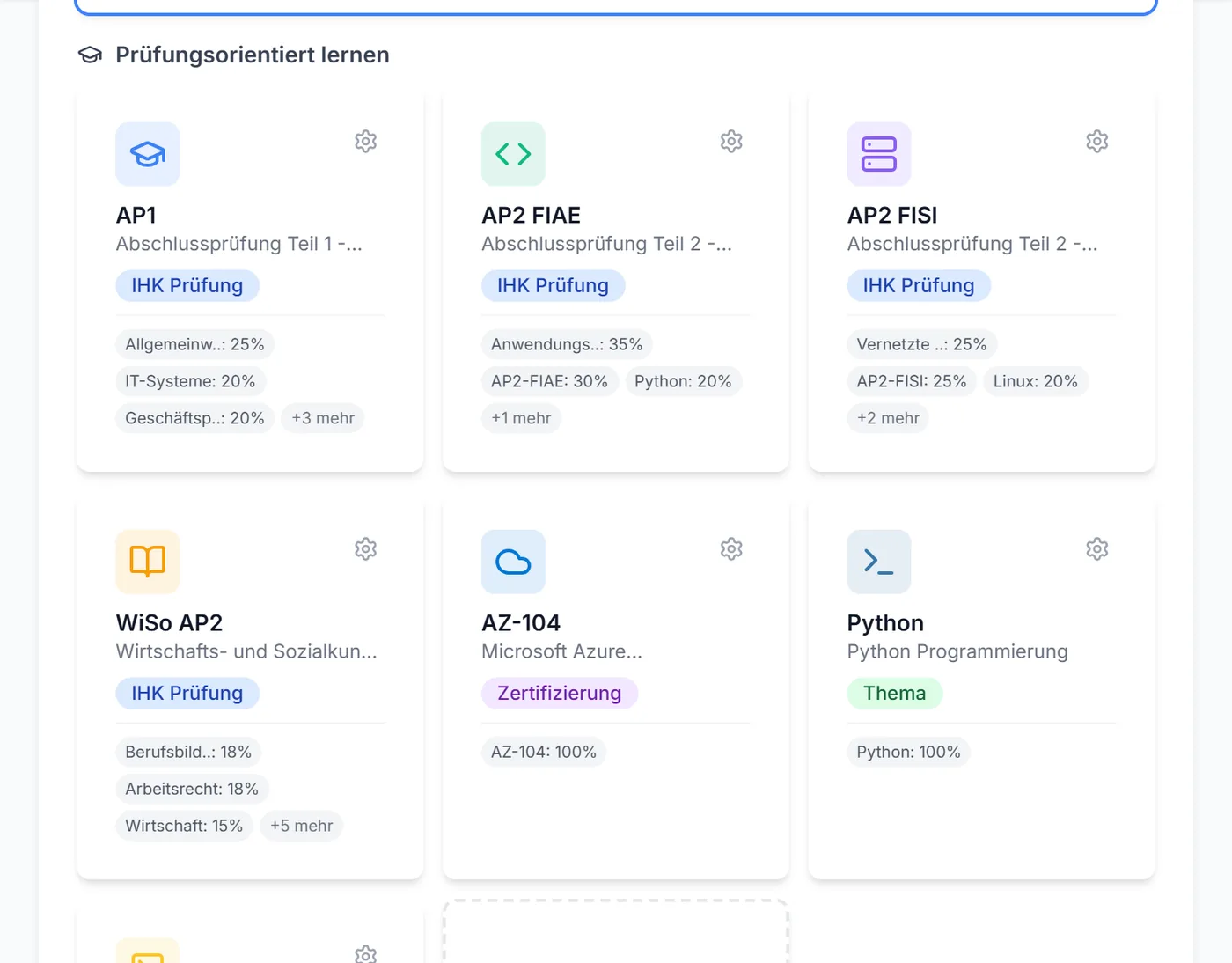Click the Python: 100% topic chip
This screenshot has height=963, width=1232.
coord(908,752)
